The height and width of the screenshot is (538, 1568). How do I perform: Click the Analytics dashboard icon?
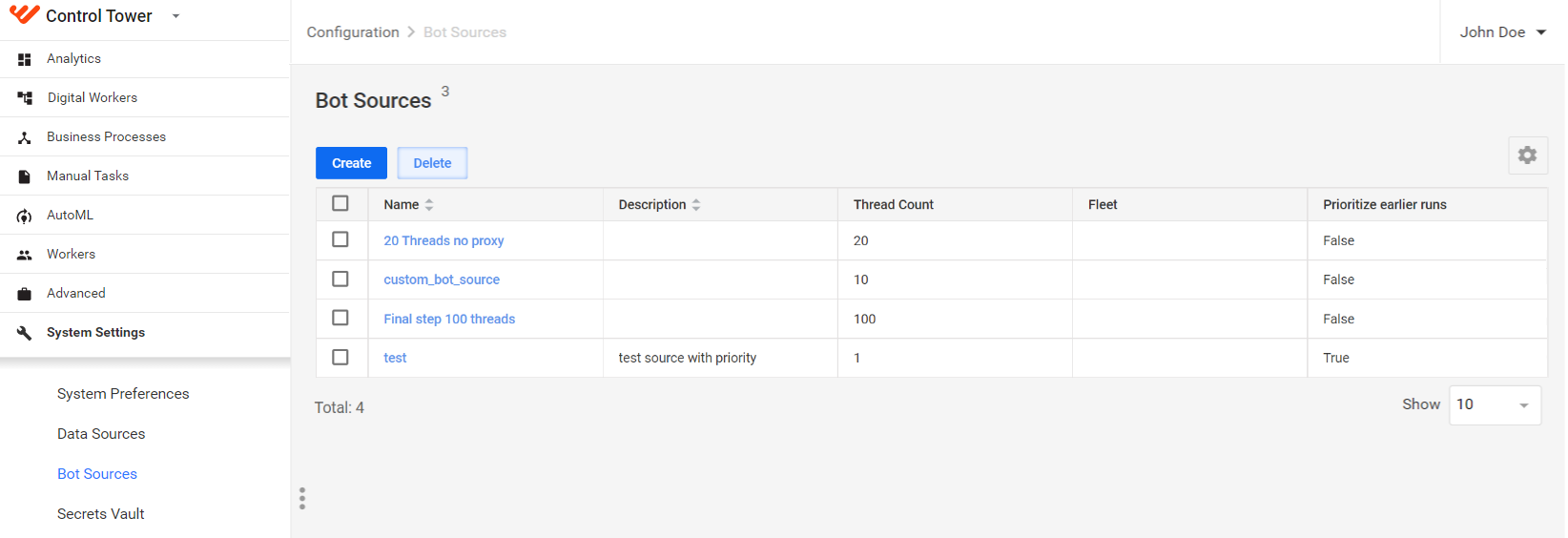[x=25, y=59]
